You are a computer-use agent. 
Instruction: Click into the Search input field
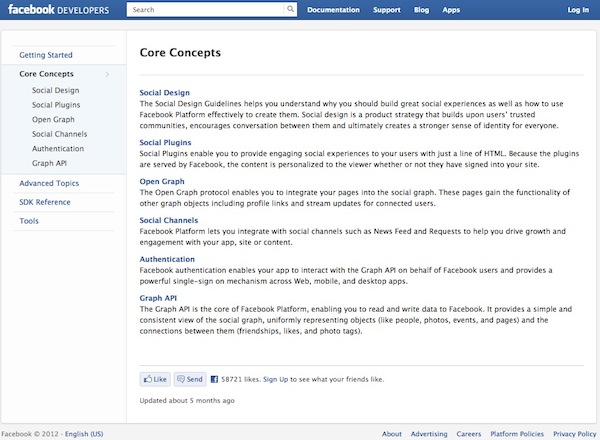(206, 10)
